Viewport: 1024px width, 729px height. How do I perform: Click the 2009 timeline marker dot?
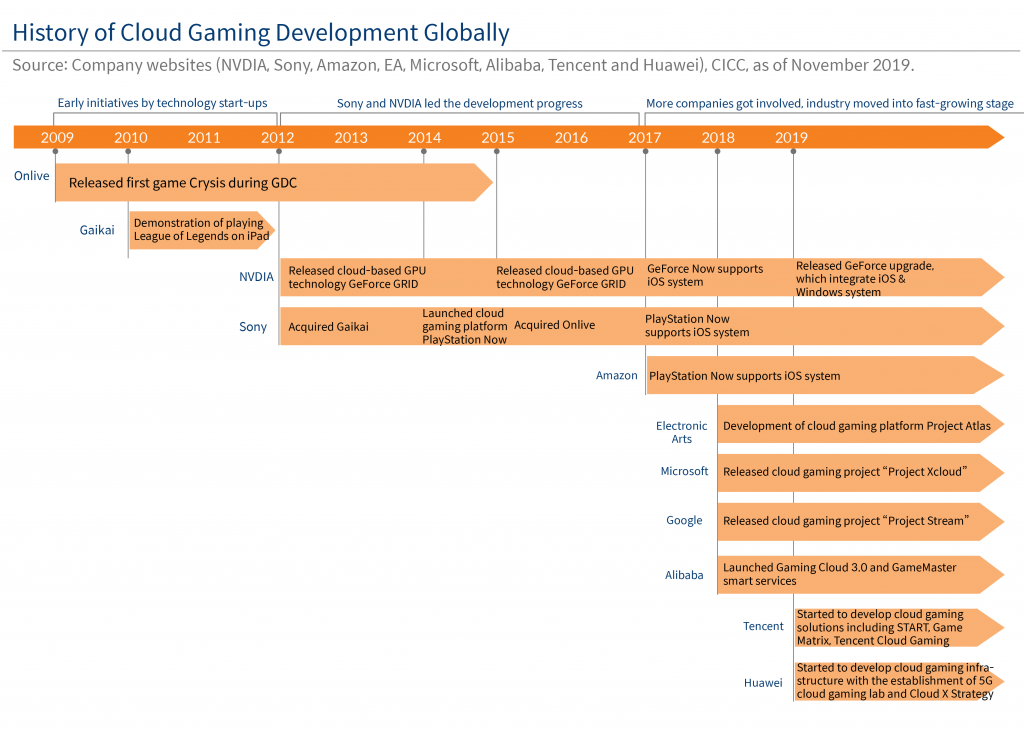click(x=56, y=152)
